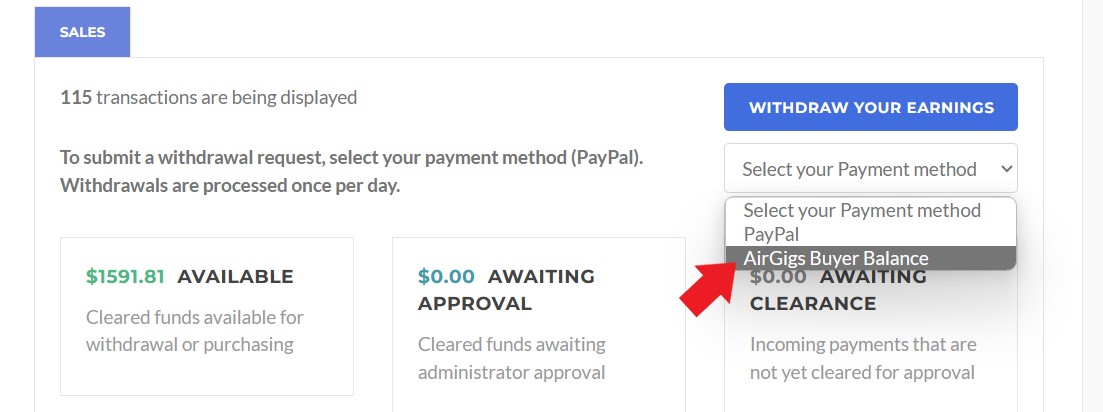Switch to the SALES tab
The width and height of the screenshot is (1103, 412).
[82, 32]
